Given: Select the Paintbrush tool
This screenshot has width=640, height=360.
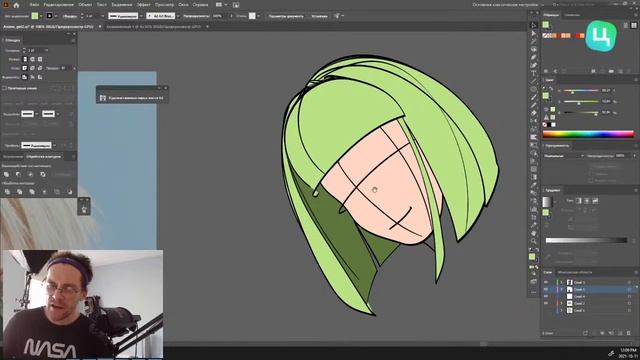Looking at the screenshot, I should point(533,97).
